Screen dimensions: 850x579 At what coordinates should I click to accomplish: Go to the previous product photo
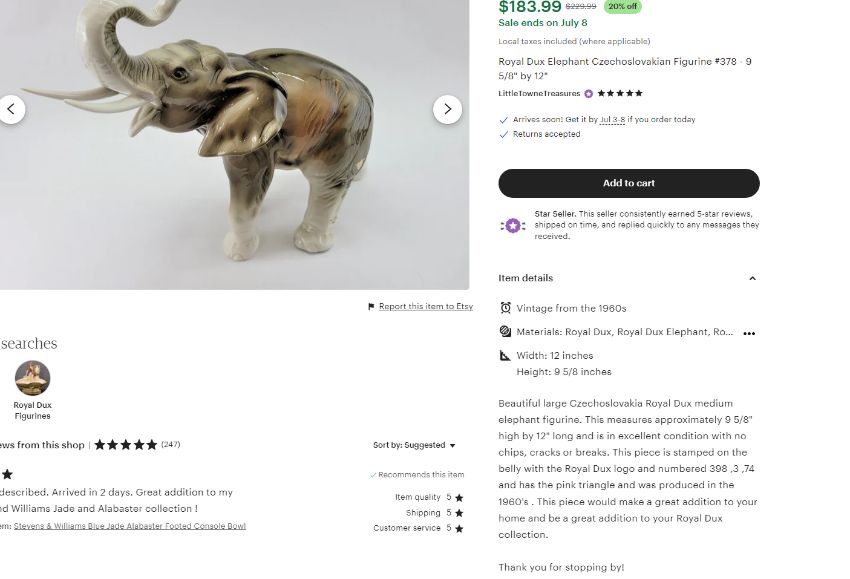point(11,110)
